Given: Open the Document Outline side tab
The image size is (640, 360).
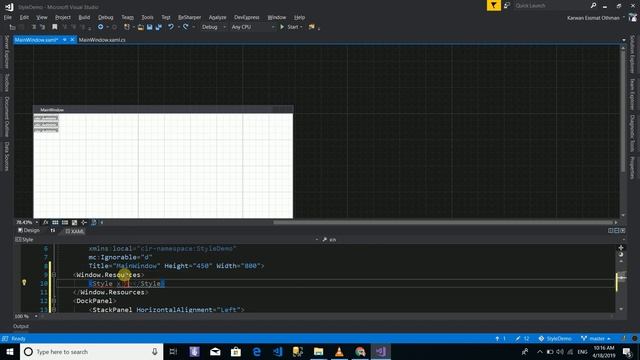Looking at the screenshot, I should [7, 117].
